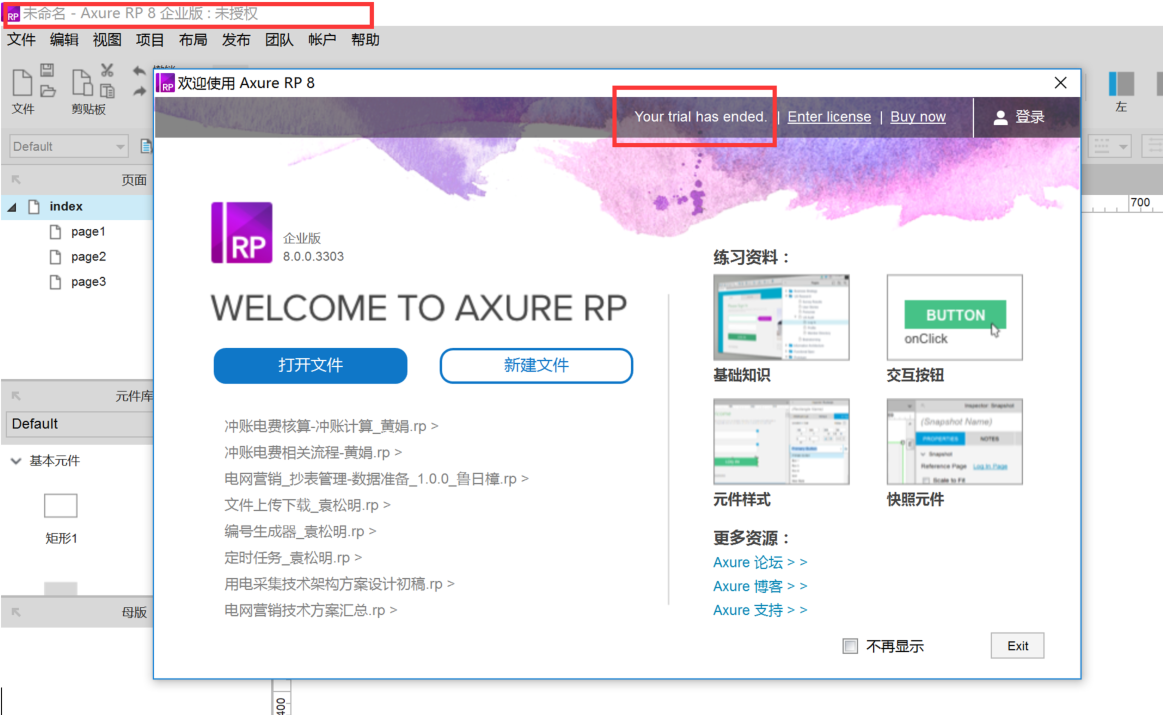Click the redo arrow icon
Viewport: 1163px width, 715px height.
click(x=139, y=91)
